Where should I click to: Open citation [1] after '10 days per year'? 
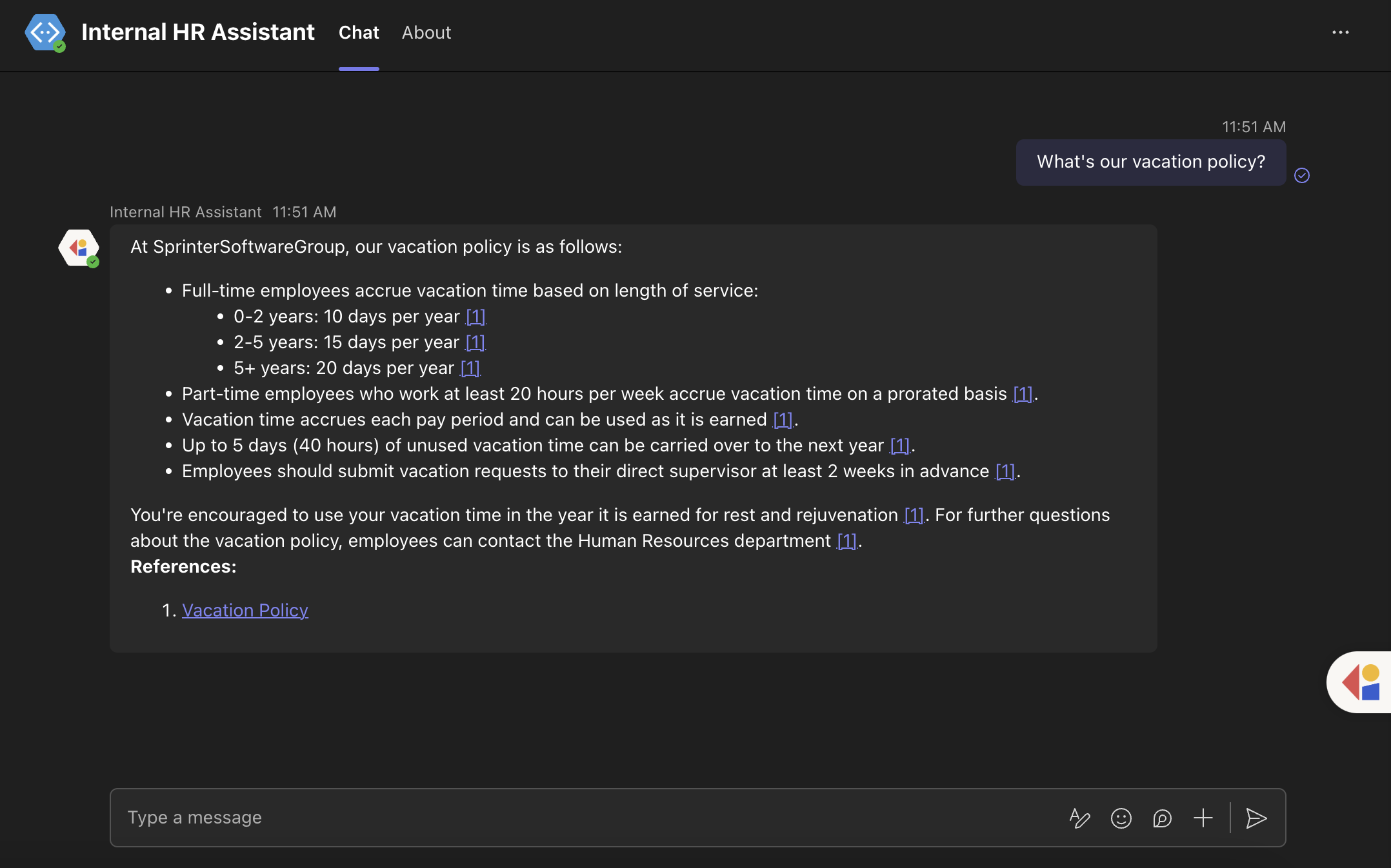click(474, 316)
